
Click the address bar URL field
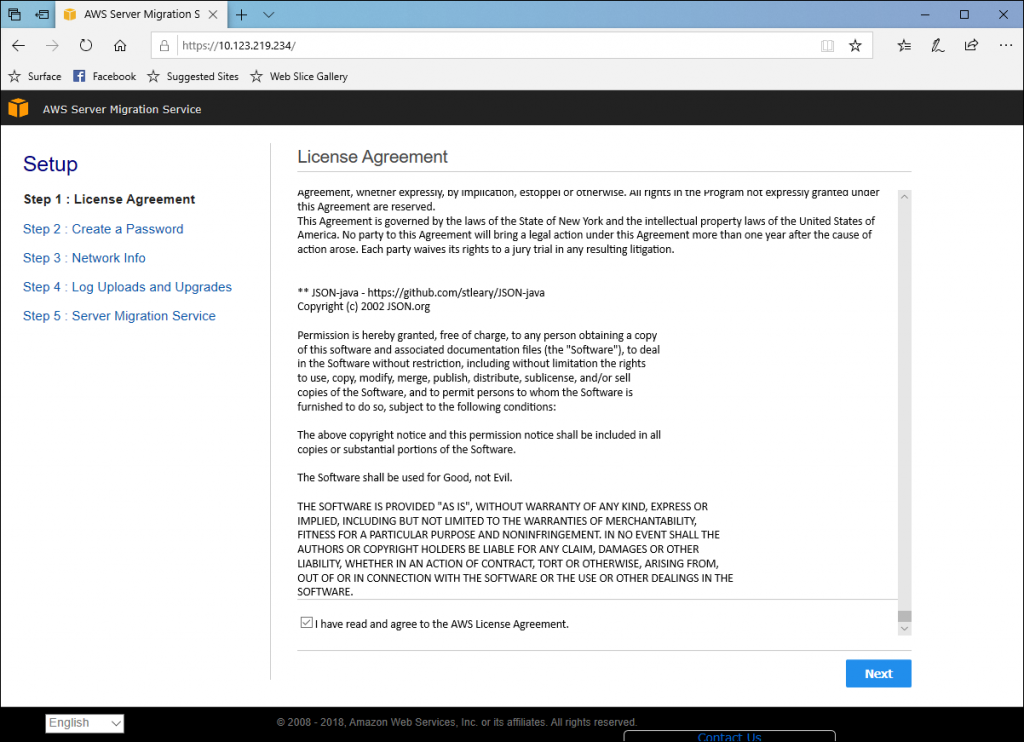[490, 45]
